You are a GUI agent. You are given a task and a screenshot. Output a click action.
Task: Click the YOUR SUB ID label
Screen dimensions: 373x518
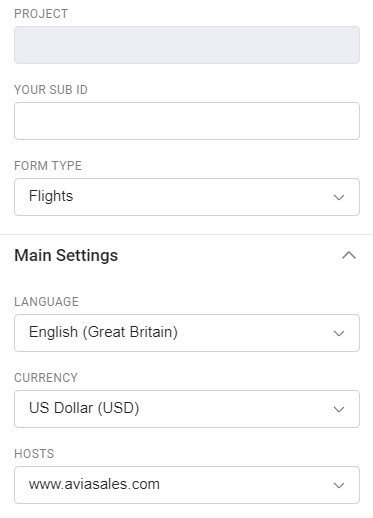click(51, 90)
